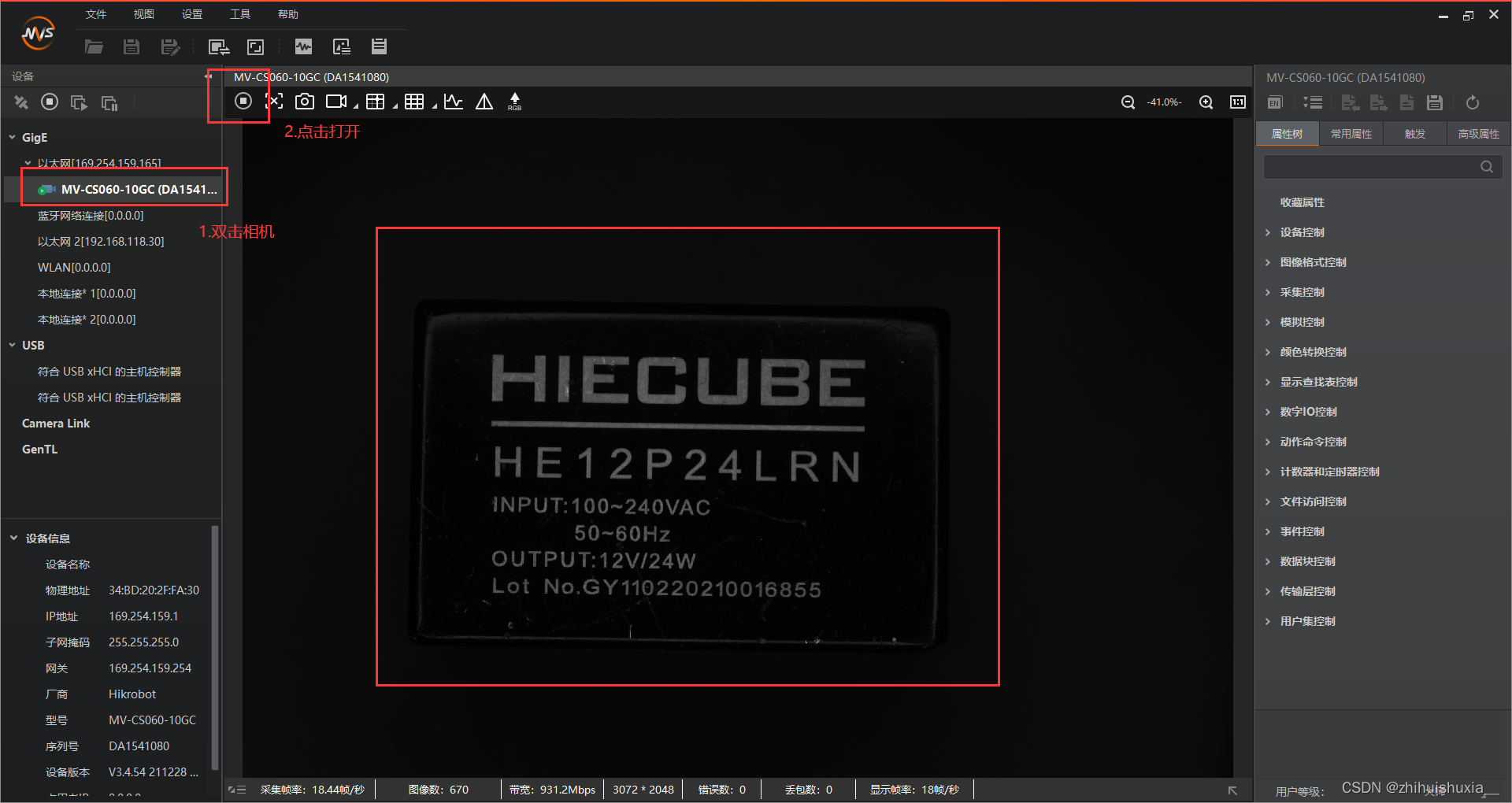The width and height of the screenshot is (1512, 803).
Task: Click the export properties document icon
Action: coord(1378,102)
